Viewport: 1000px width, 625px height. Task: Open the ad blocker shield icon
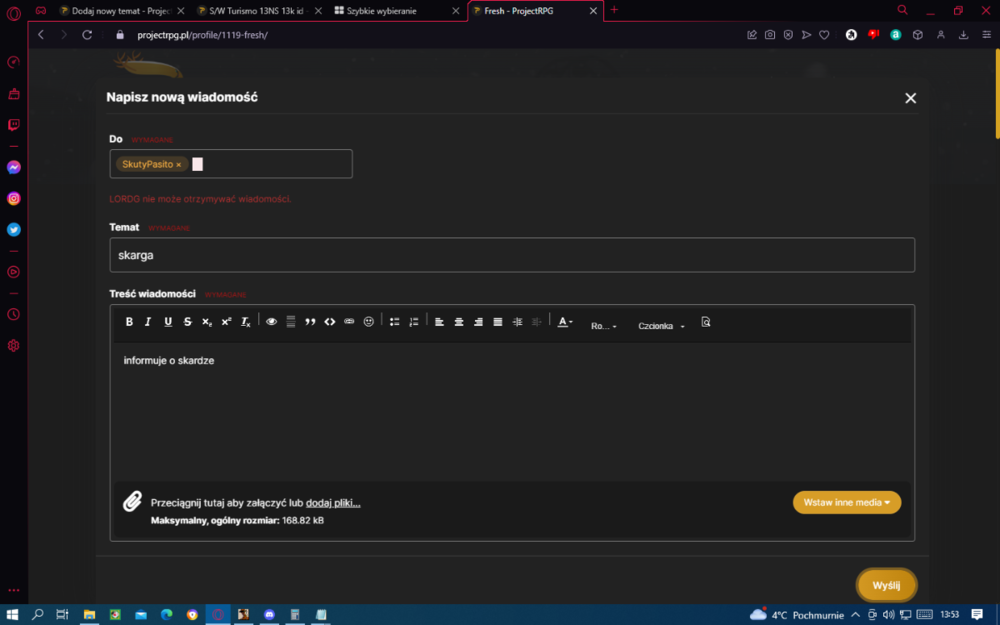(x=788, y=35)
